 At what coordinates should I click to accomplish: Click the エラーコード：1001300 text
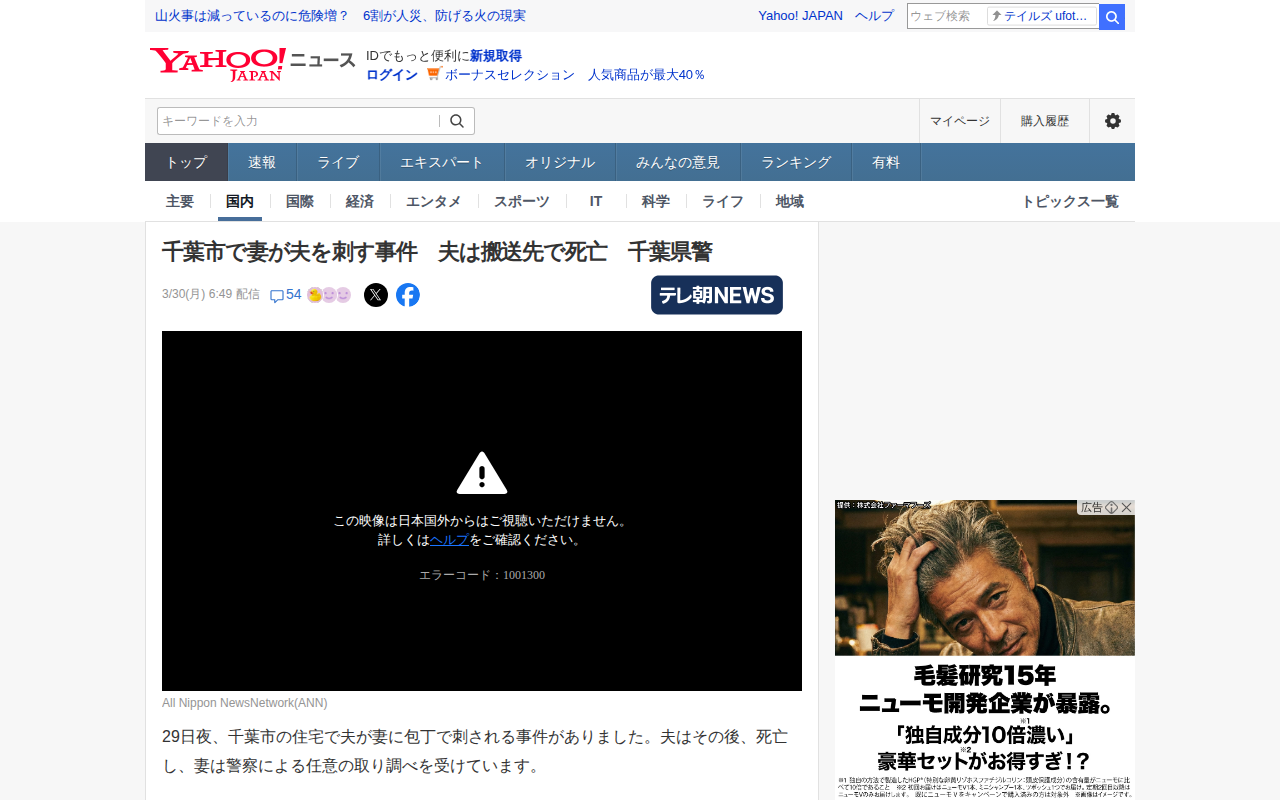tap(482, 575)
